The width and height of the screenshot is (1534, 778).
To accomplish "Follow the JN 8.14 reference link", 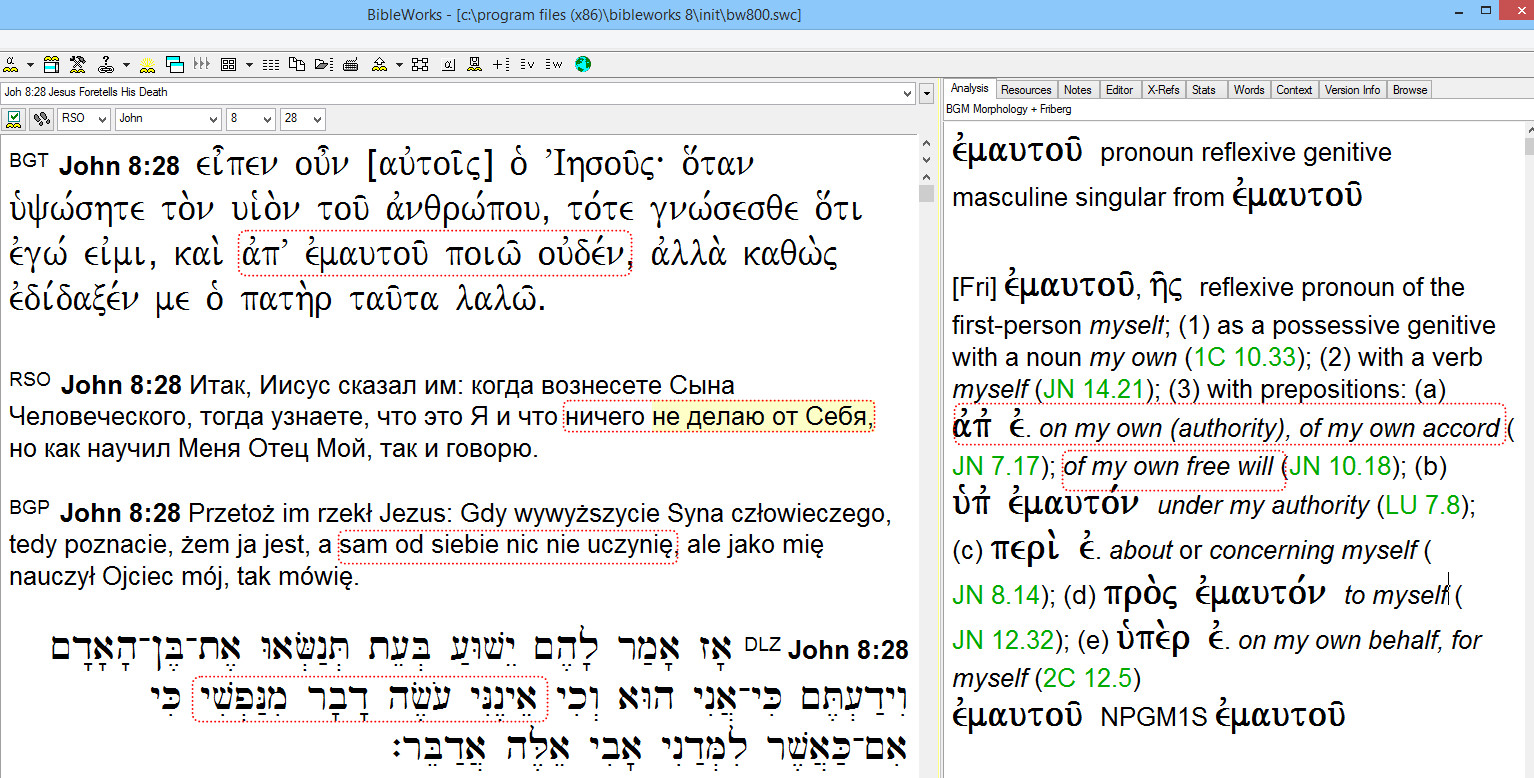I will 997,595.
